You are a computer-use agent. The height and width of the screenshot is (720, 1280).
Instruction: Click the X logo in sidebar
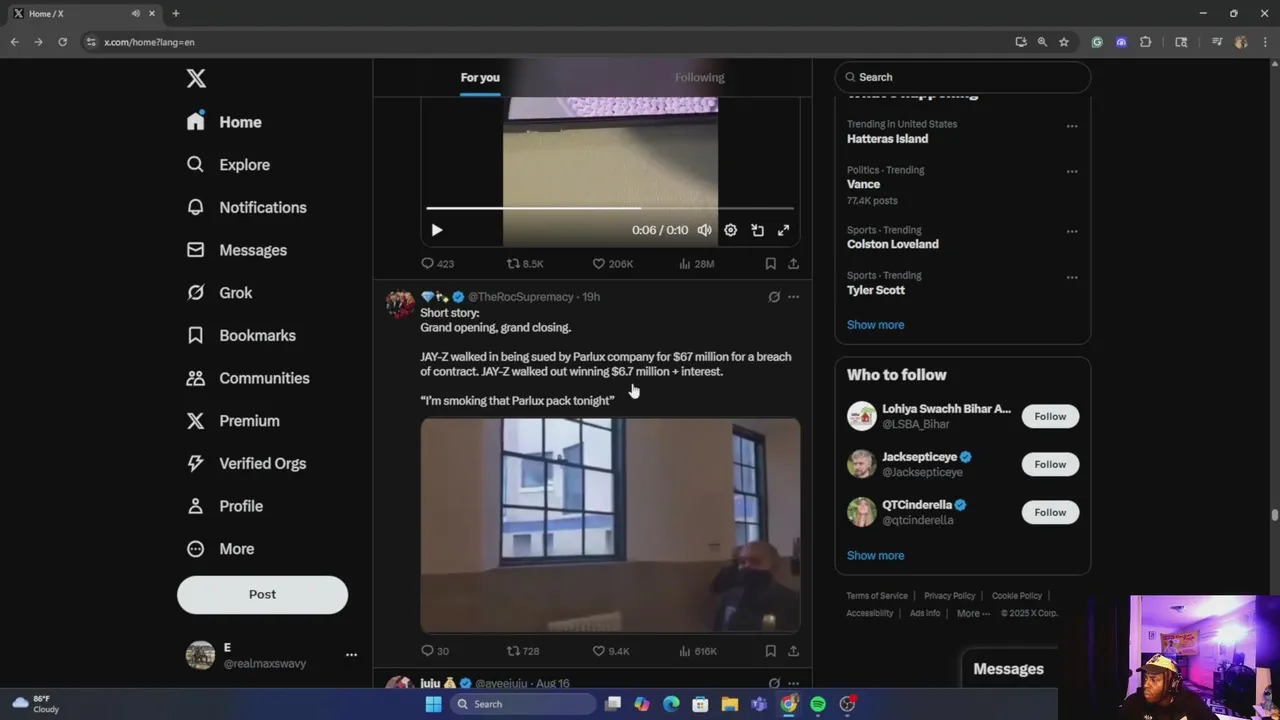196,79
